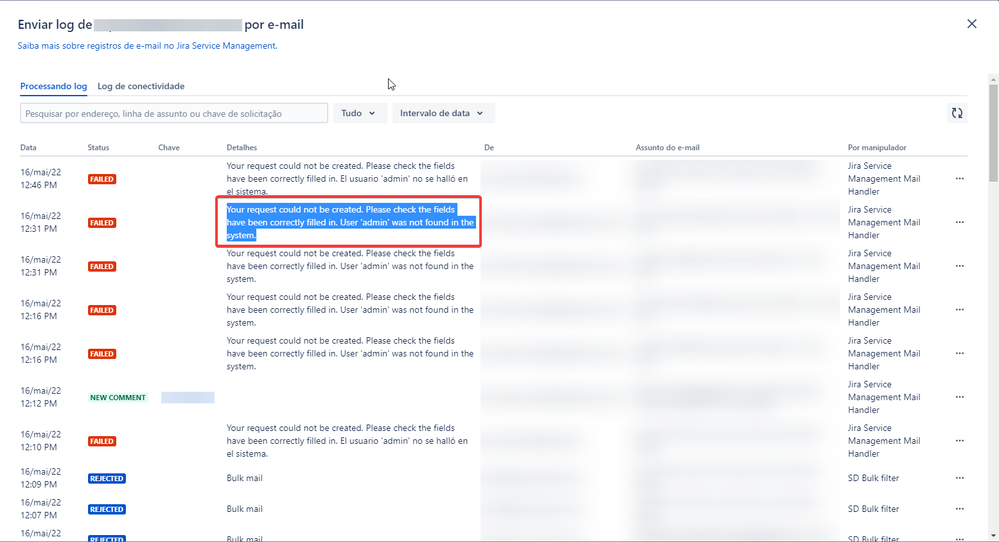Image resolution: width=999 pixels, height=542 pixels.
Task: Click details text in 12:46 PM row
Action: [347, 179]
